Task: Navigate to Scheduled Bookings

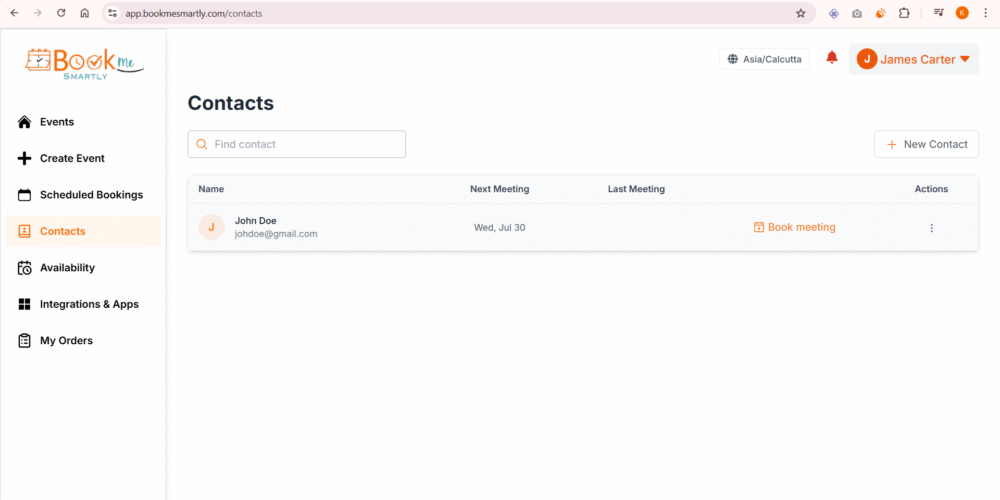Action: (91, 195)
